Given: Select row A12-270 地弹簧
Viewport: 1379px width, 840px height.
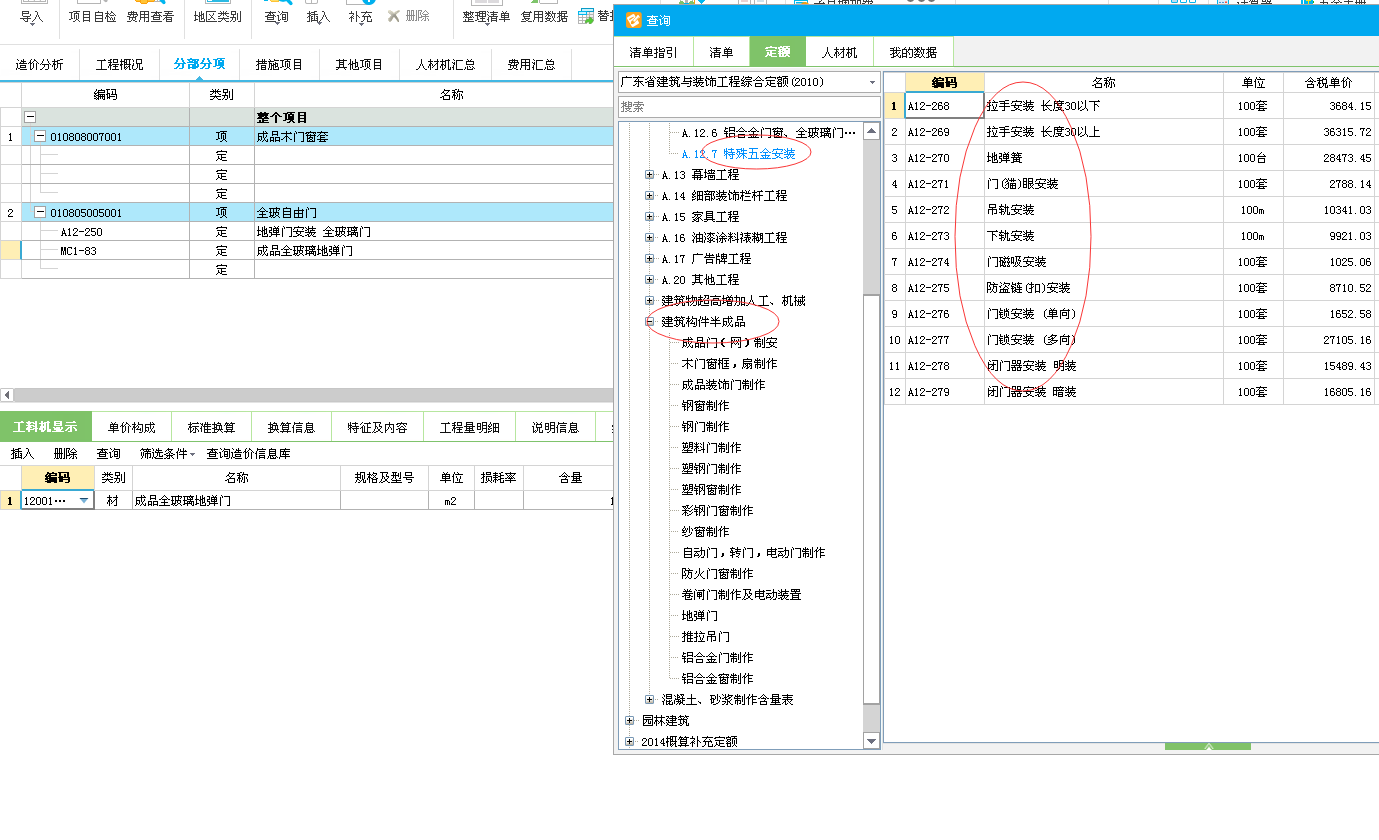Looking at the screenshot, I should pyautogui.click(x=1130, y=158).
